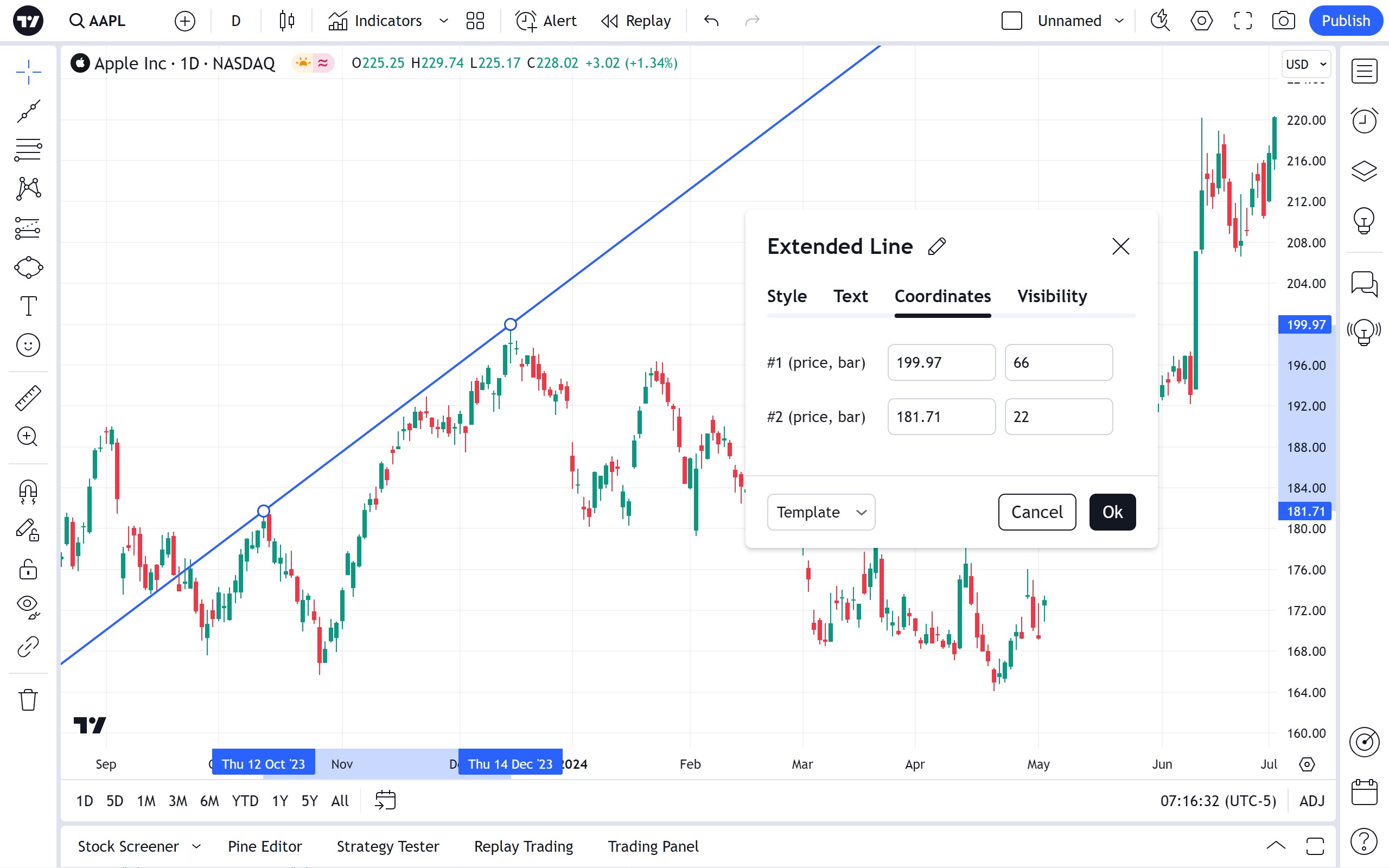
Task: Open the Alerts clock panel icon
Action: pos(1363,120)
